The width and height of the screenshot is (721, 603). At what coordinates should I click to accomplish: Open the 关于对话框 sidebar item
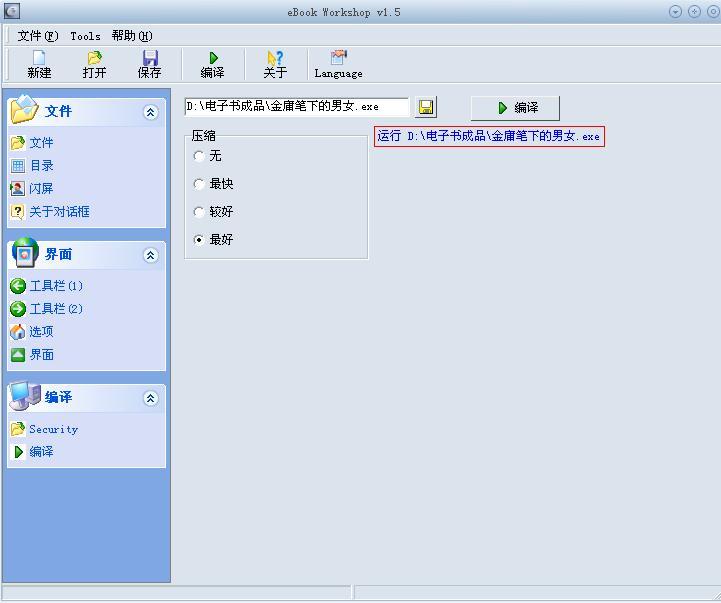(x=50, y=212)
